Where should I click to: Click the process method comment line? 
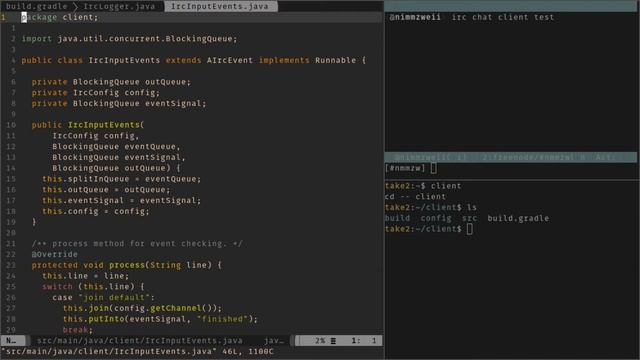[137, 244]
